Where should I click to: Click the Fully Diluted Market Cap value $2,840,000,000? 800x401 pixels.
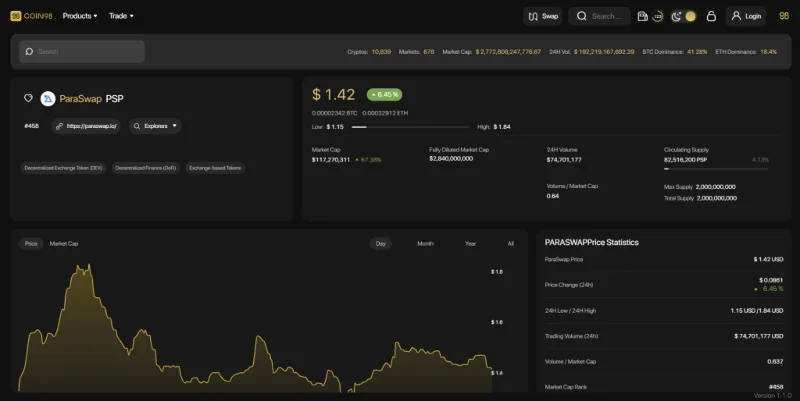pos(451,159)
